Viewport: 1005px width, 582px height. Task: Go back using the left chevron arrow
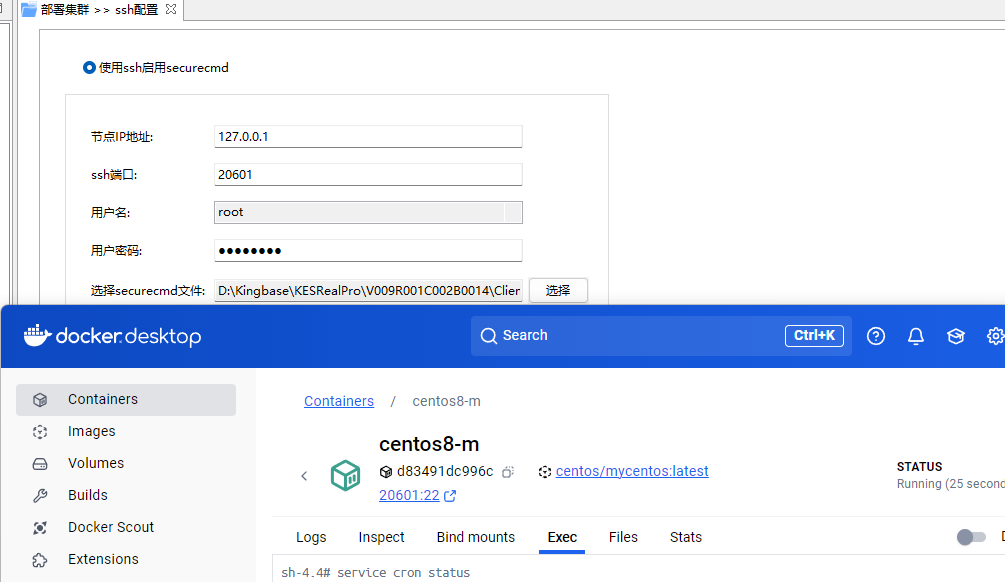304,476
